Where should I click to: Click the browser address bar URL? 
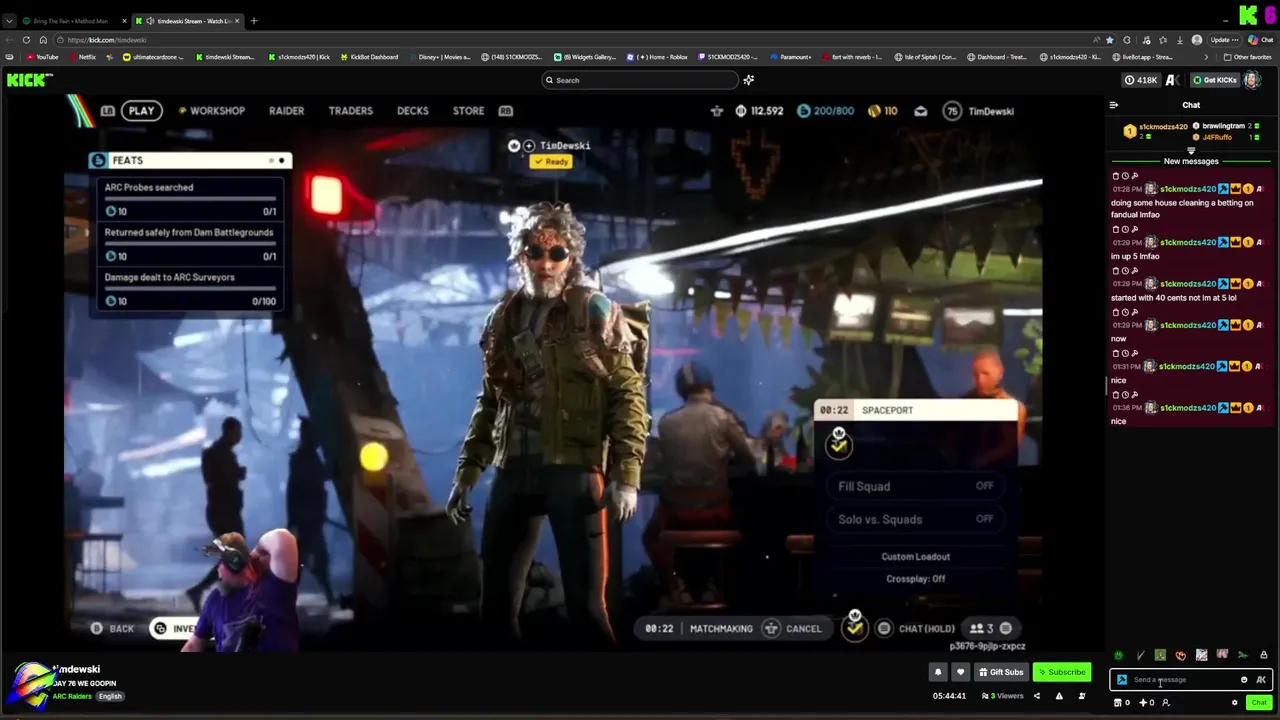(x=108, y=40)
